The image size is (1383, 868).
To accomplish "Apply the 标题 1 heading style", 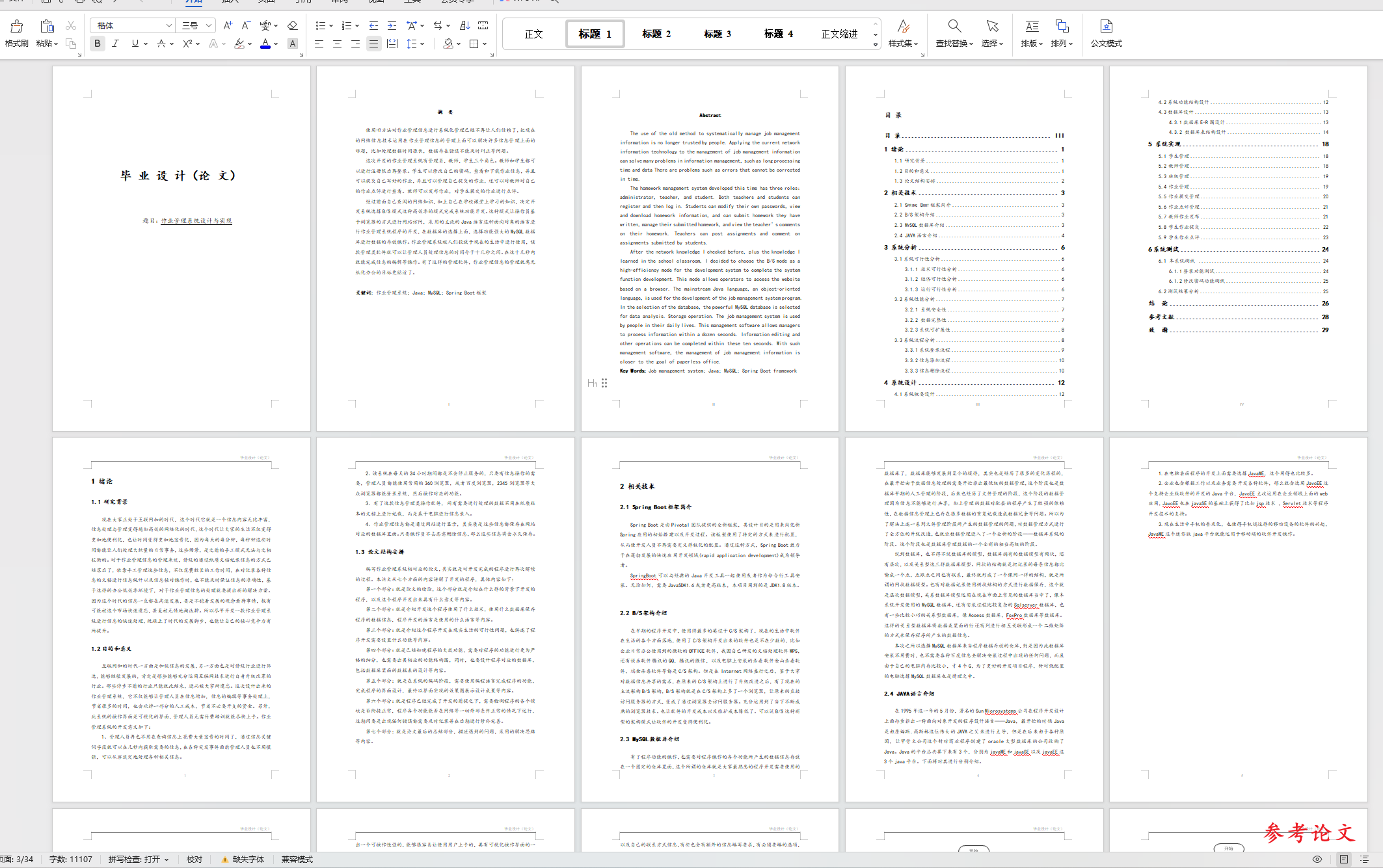I will pos(595,34).
